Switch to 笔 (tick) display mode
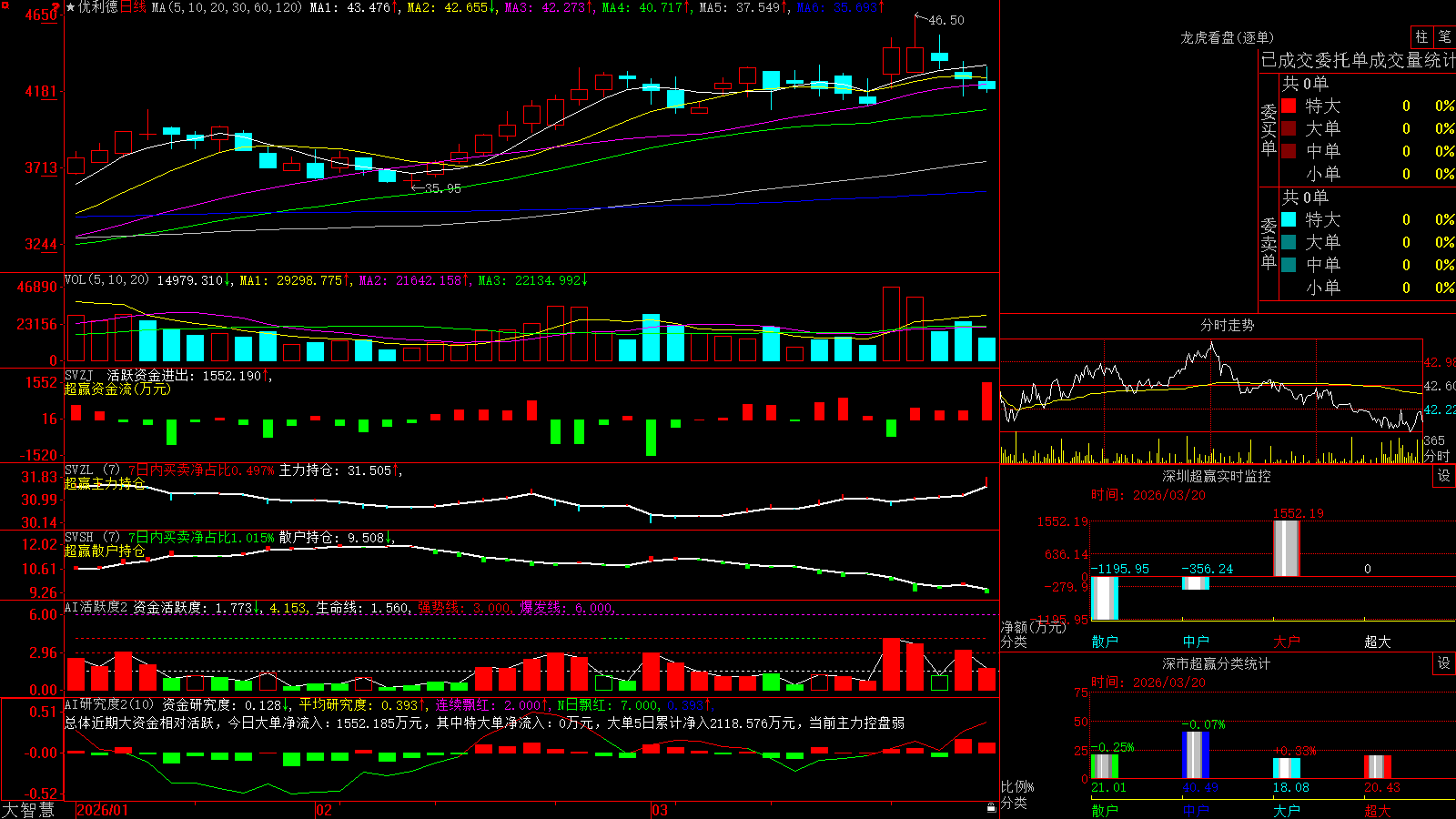Viewport: 1456px width, 819px height. [1445, 36]
